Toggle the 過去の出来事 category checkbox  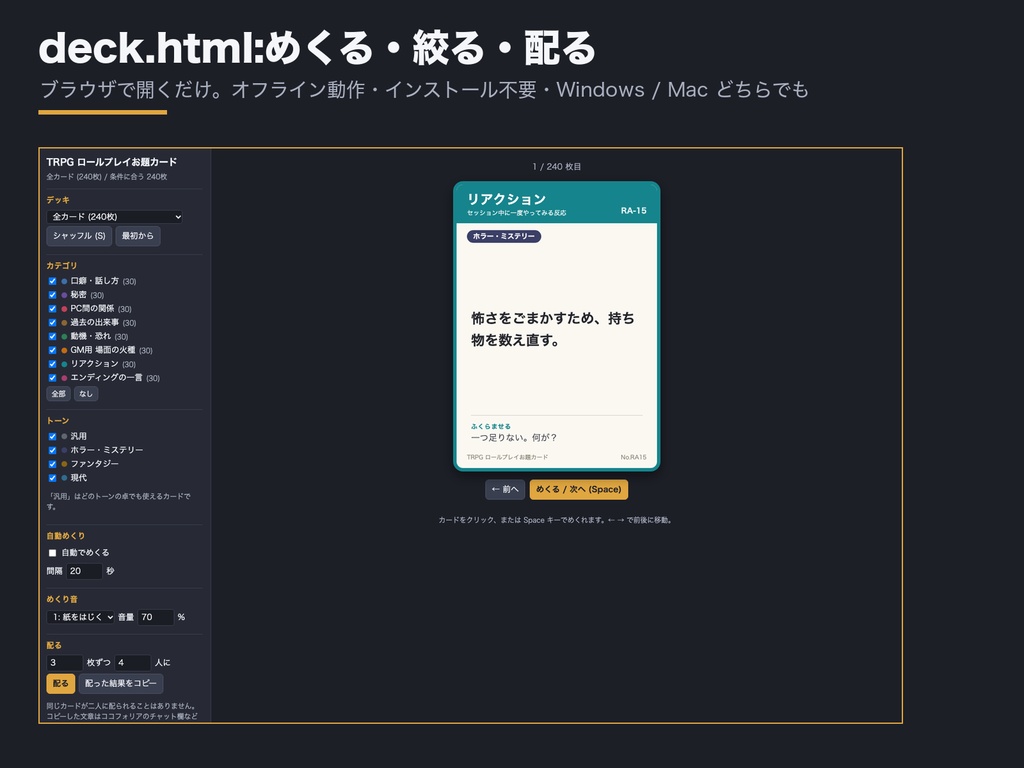pos(52,323)
